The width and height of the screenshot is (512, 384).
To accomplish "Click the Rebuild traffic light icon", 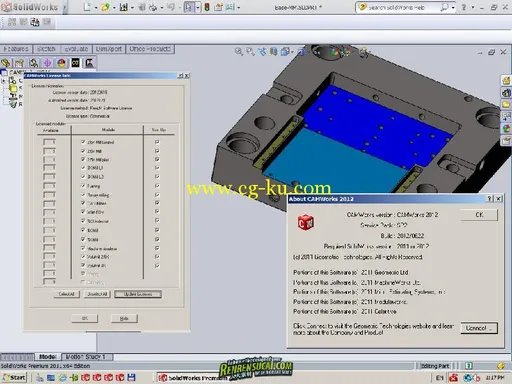I will click(207, 7).
